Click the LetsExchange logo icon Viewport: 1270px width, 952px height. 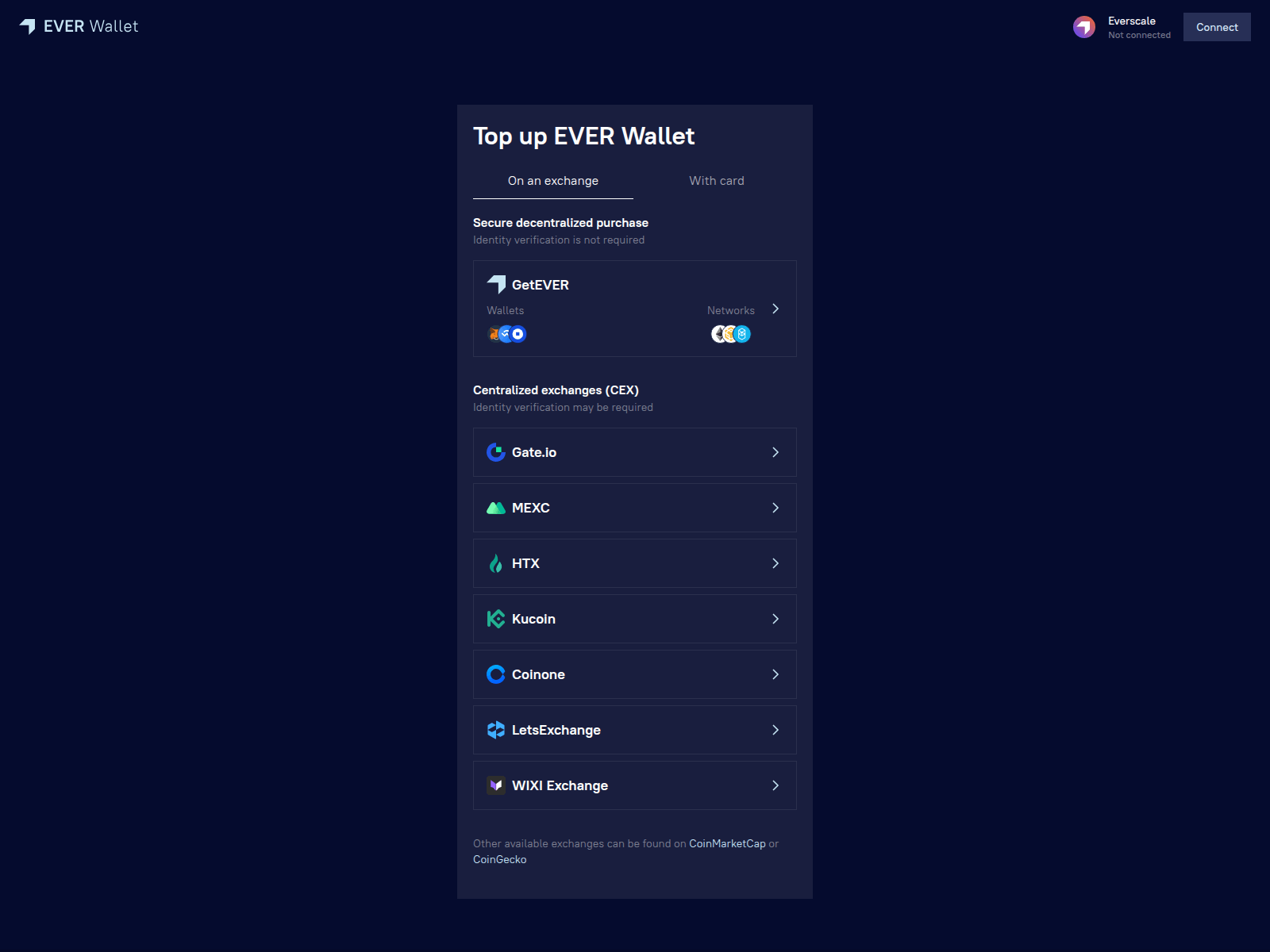tap(496, 730)
